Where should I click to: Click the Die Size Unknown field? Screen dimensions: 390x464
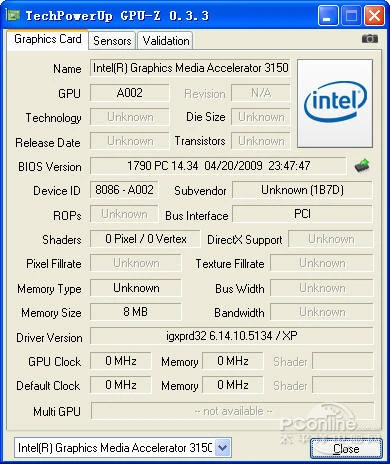[261, 117]
